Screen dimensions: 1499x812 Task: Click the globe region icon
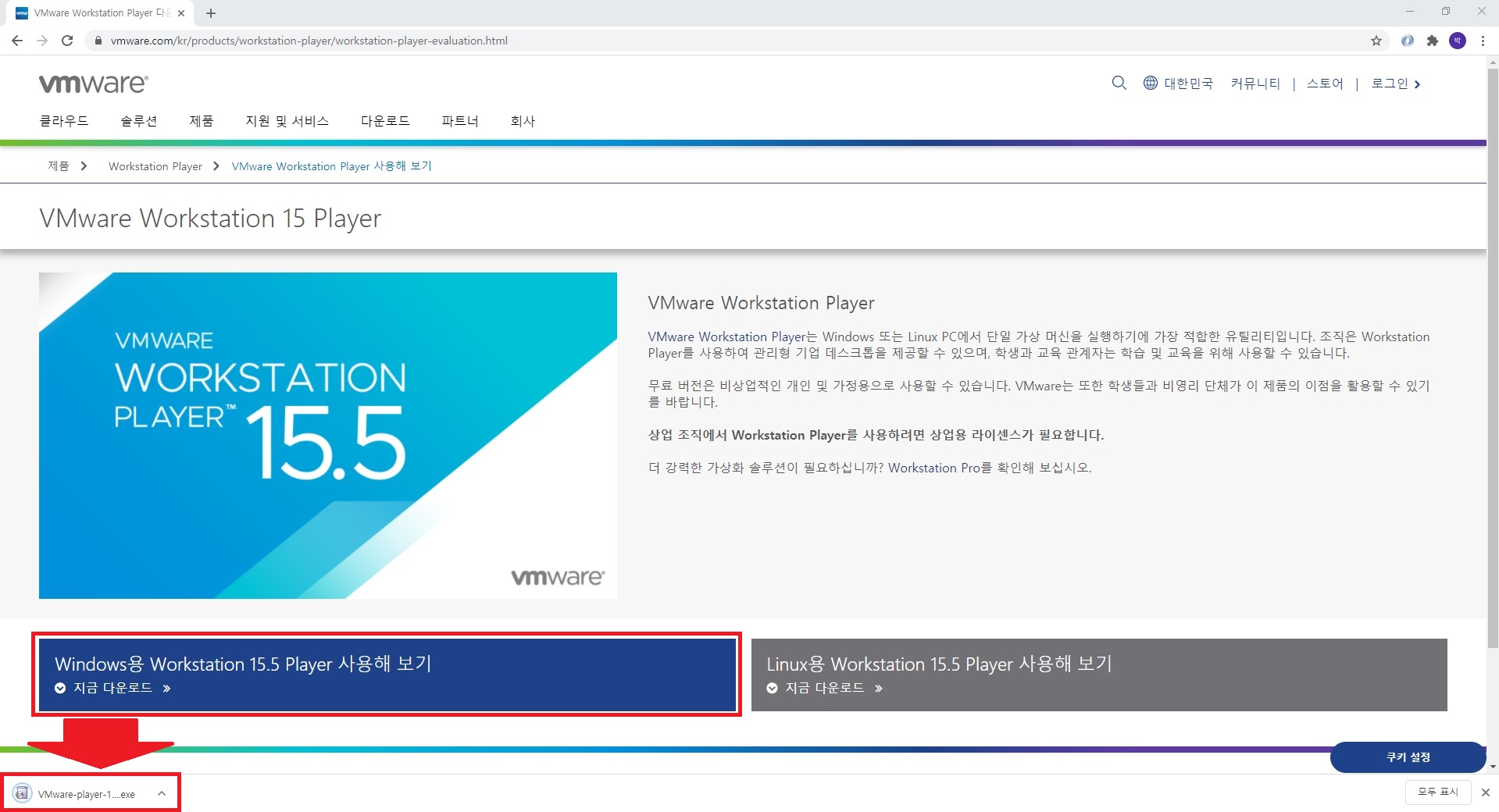(x=1151, y=83)
